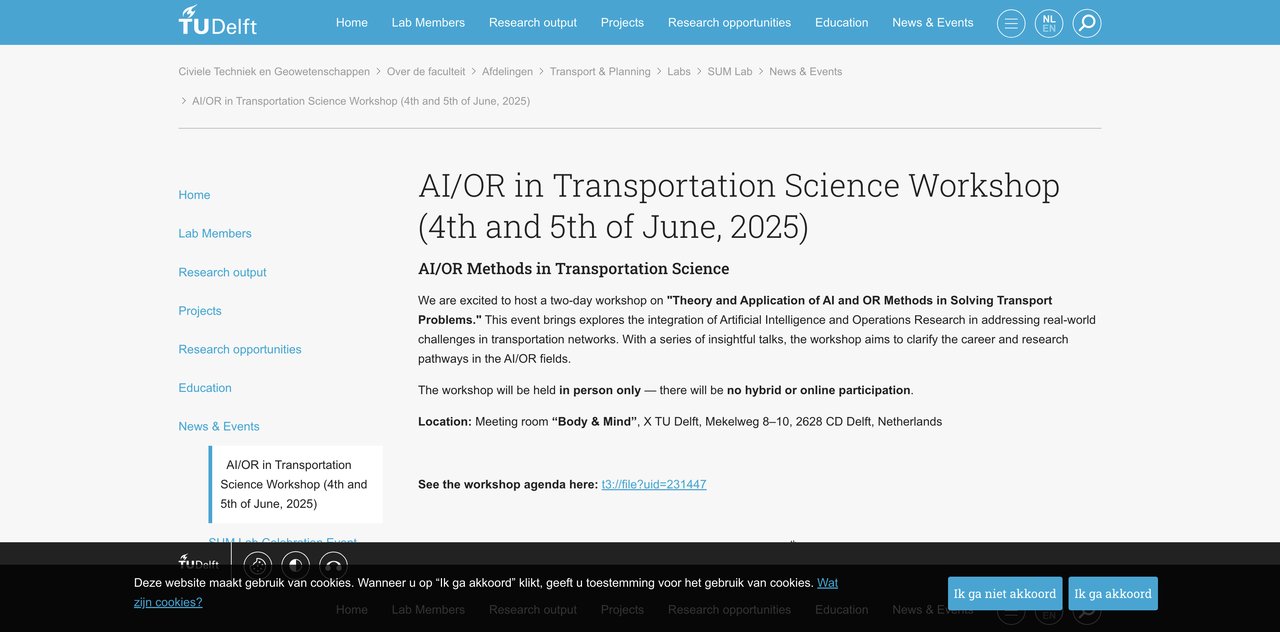Go to Transport & Planning breadcrumb
The height and width of the screenshot is (632, 1280).
tap(600, 72)
